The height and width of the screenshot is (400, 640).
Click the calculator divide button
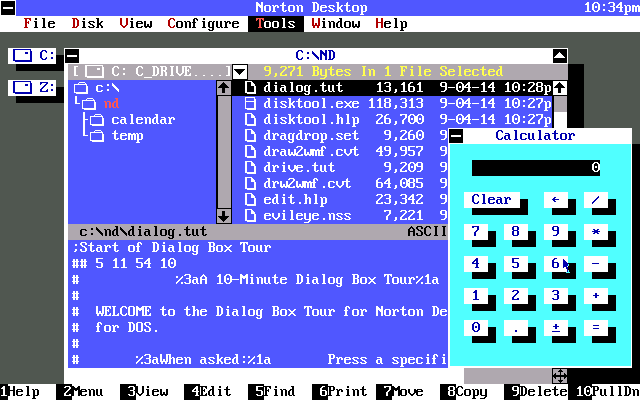596,200
